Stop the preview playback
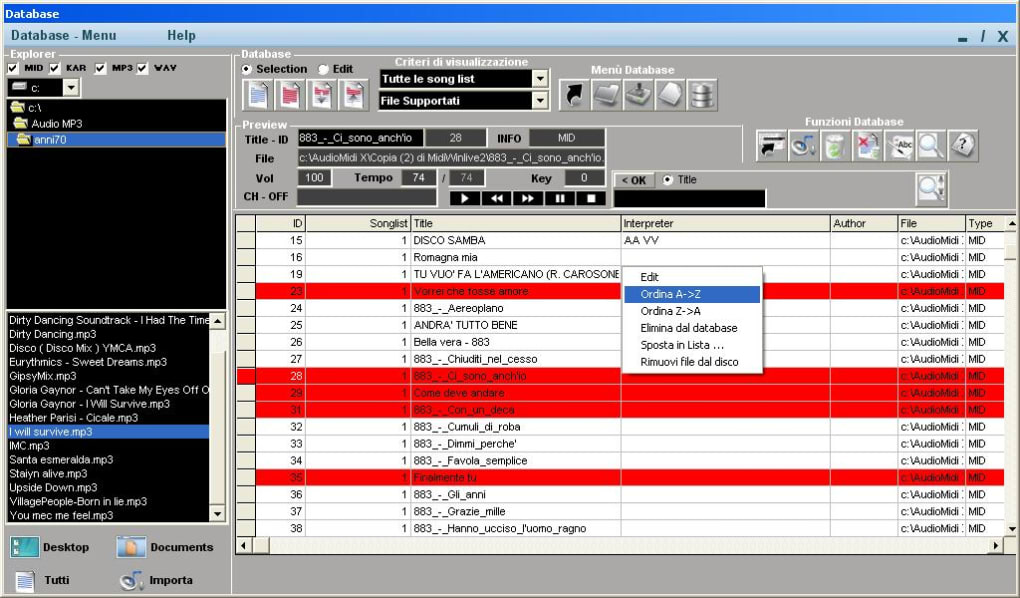 coord(591,198)
